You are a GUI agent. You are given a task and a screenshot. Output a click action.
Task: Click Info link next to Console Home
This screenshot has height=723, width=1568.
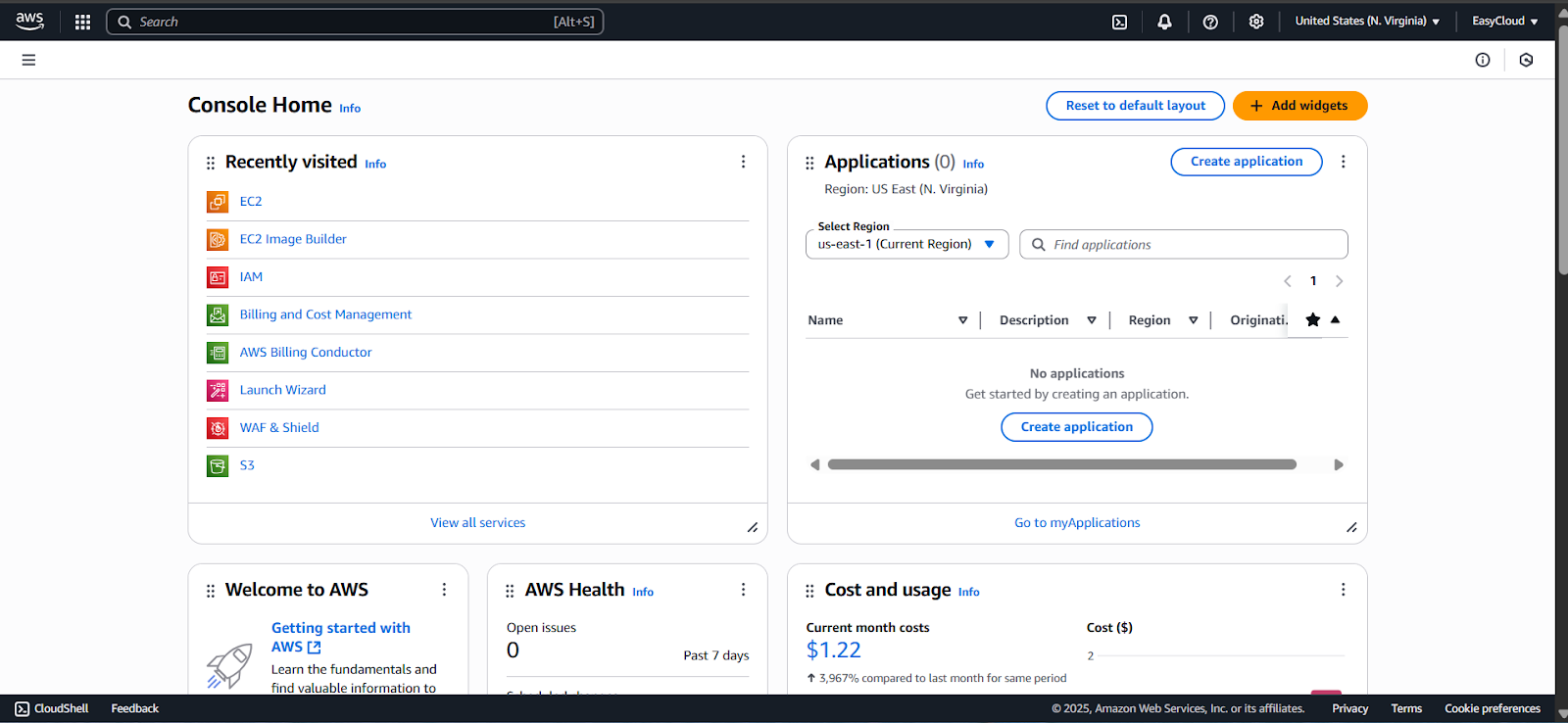(350, 109)
